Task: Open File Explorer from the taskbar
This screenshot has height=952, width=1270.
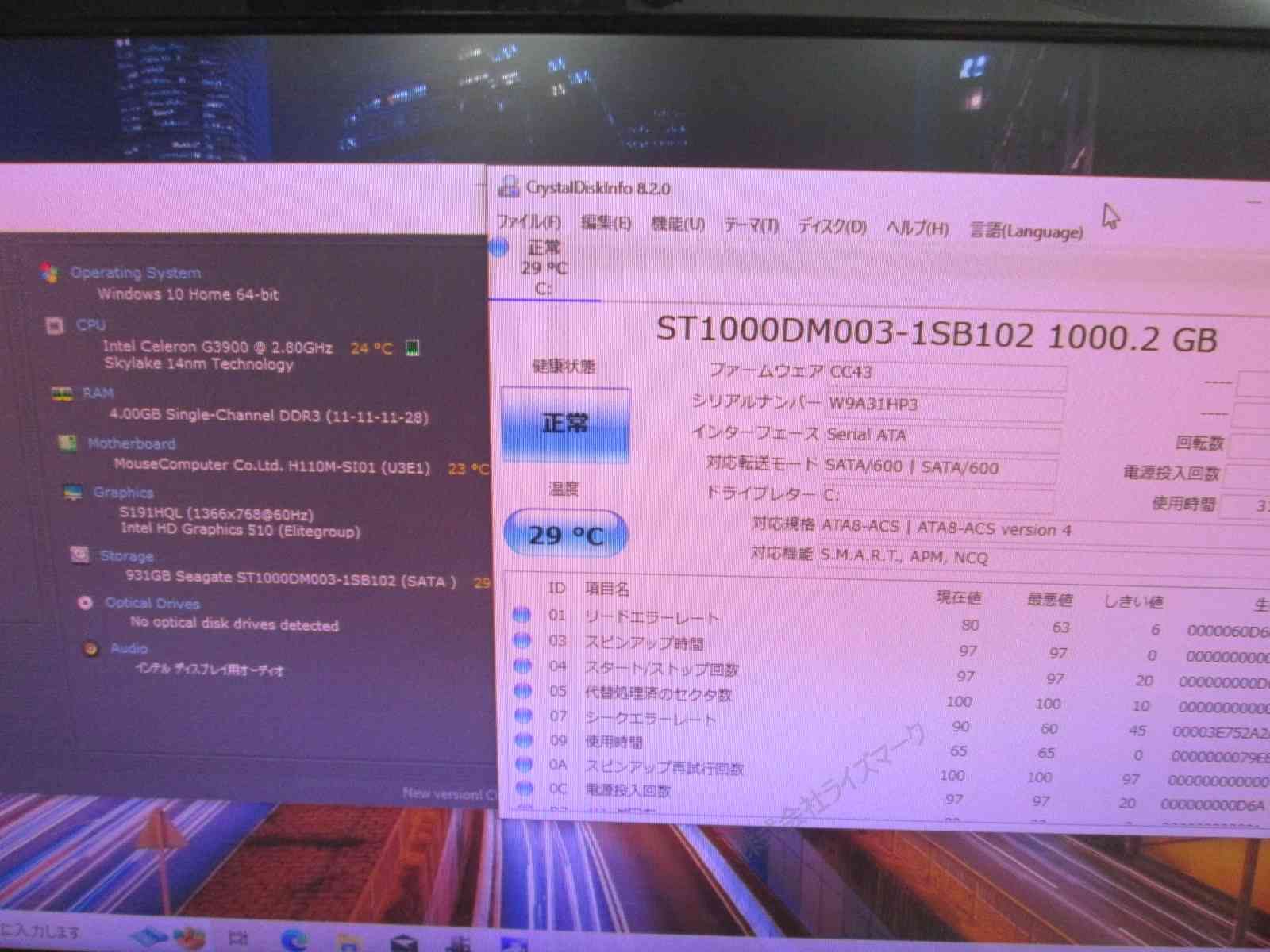Action: pyautogui.click(x=348, y=942)
